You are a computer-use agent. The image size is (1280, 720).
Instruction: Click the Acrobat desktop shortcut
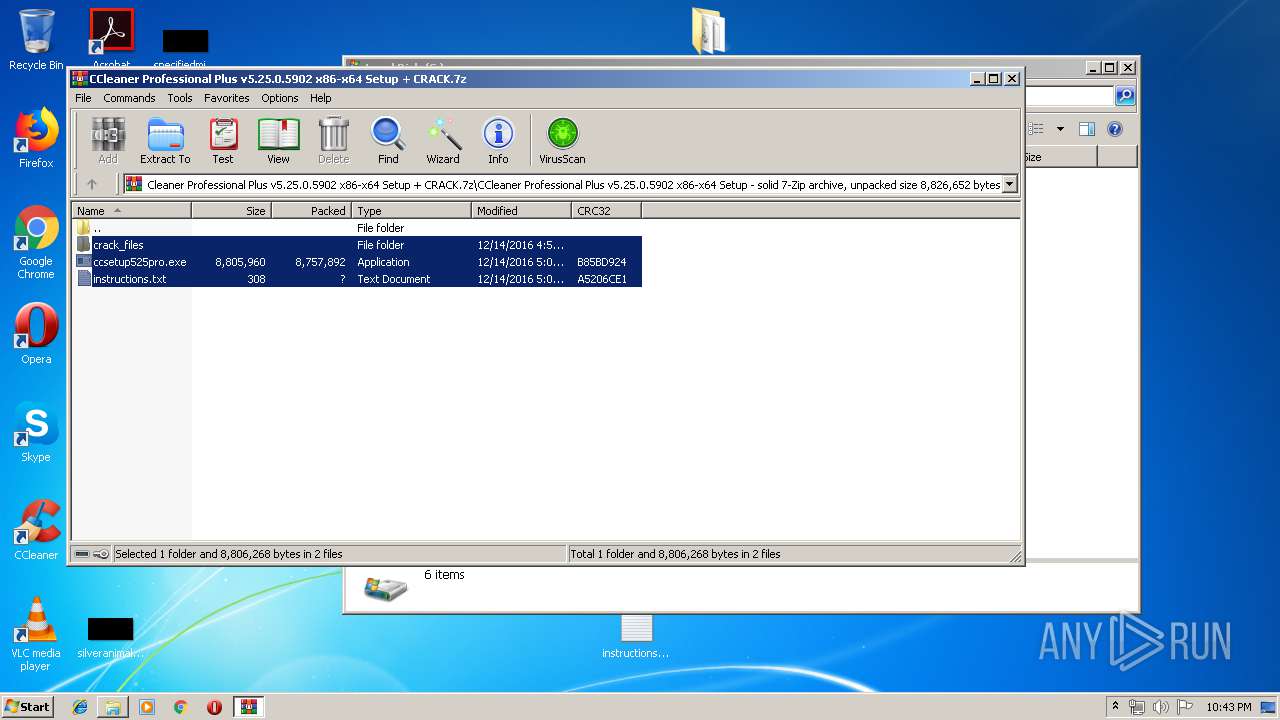point(111,40)
